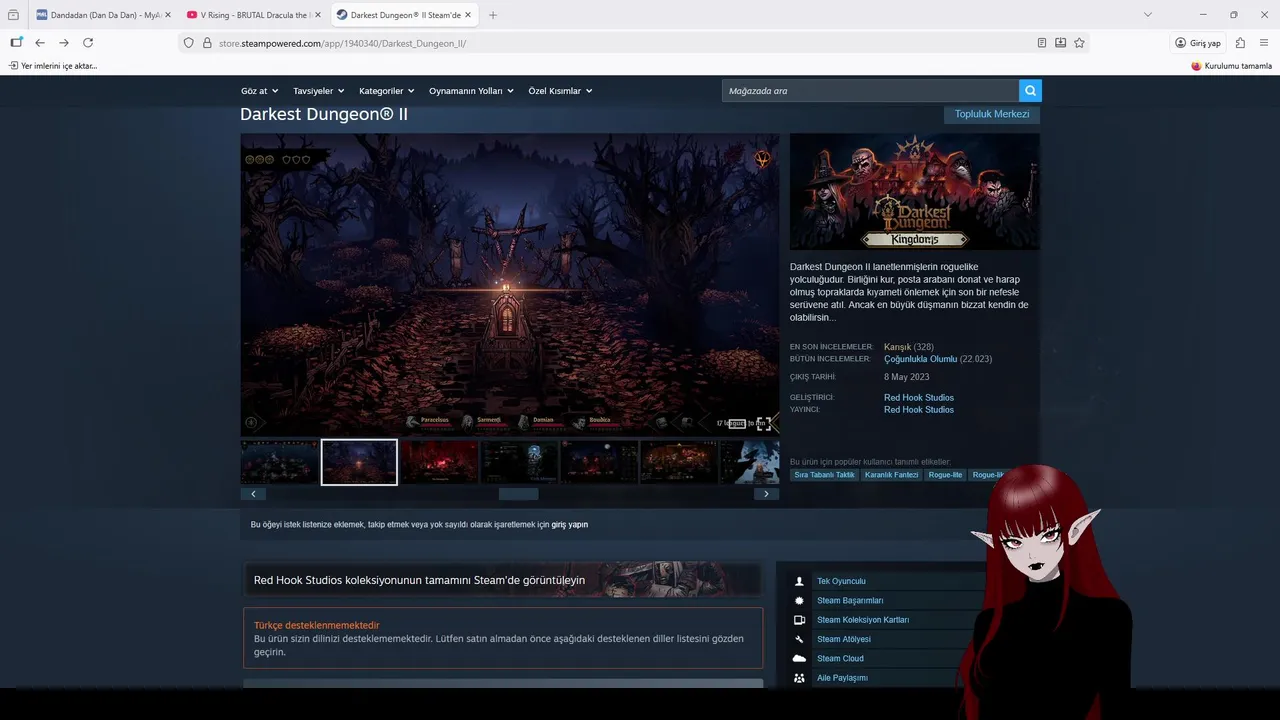Screen dimensions: 1280x720
Task: Switch to the V Rising BRUTAL Dracula tab
Action: tap(254, 15)
